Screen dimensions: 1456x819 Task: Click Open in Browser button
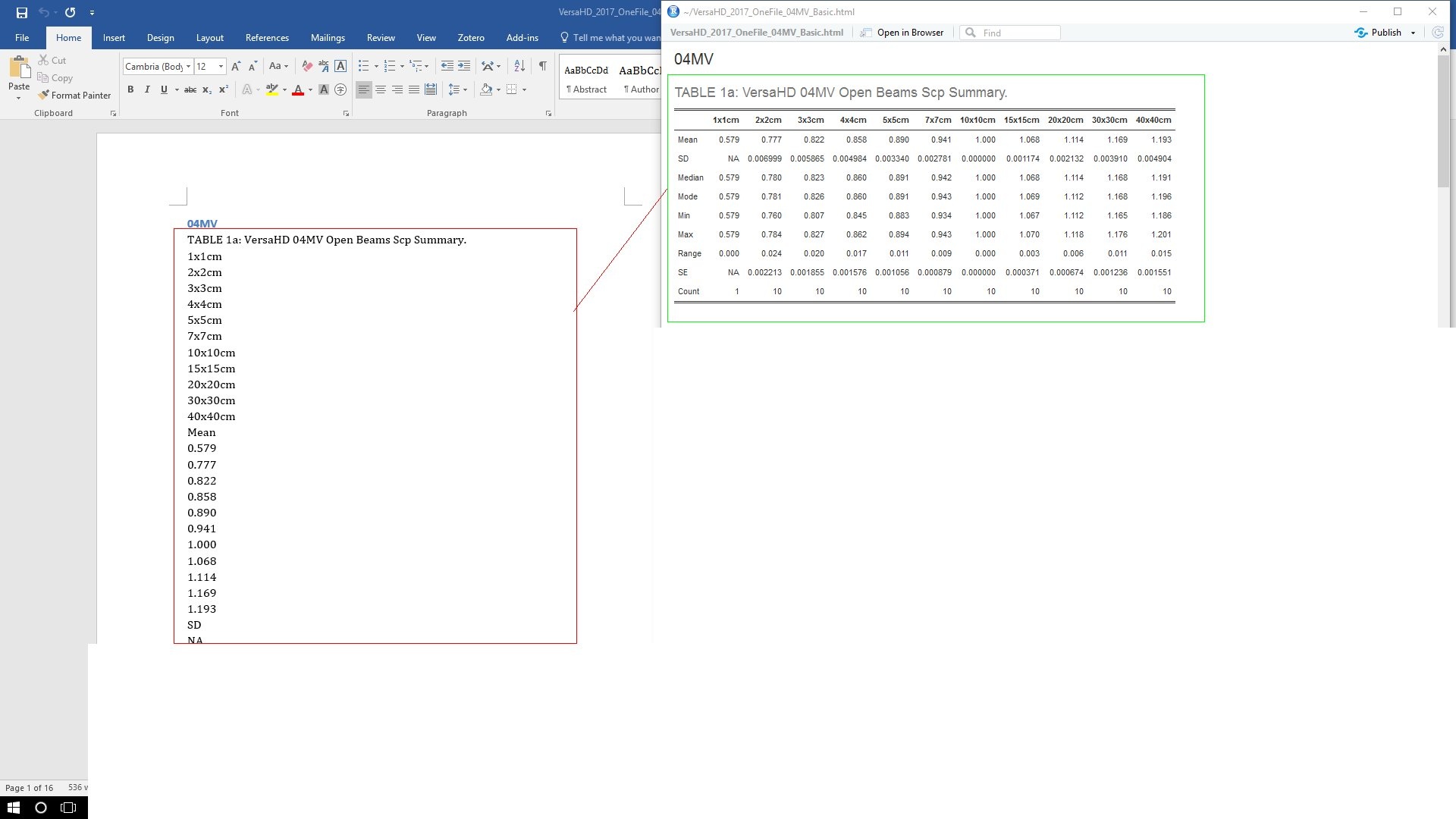pyautogui.click(x=902, y=33)
